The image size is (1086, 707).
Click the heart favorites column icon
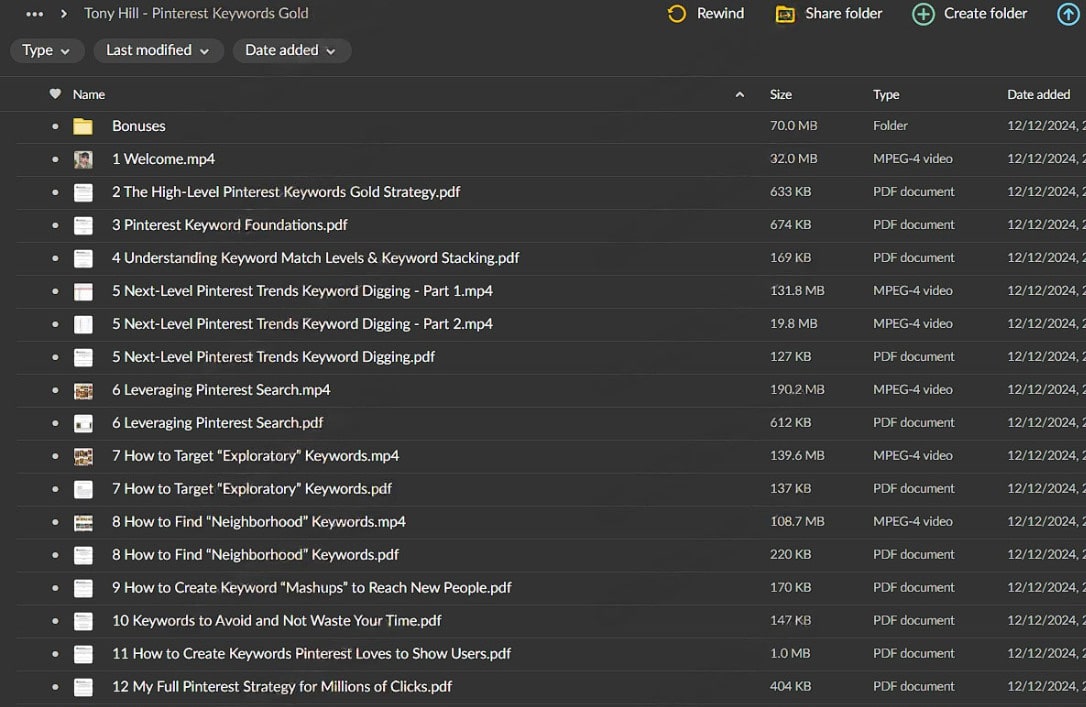[x=55, y=94]
